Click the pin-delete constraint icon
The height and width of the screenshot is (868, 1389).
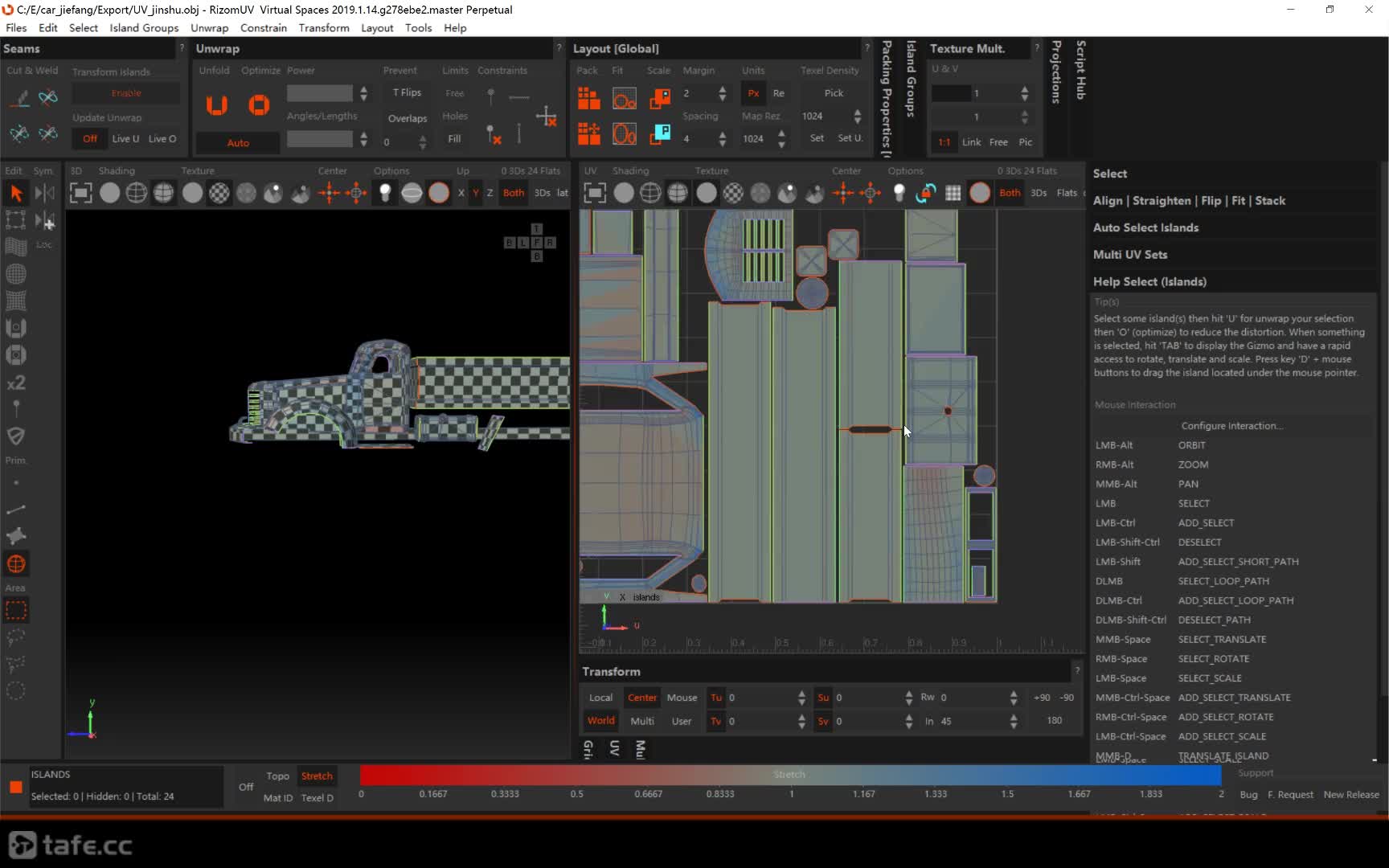(494, 134)
